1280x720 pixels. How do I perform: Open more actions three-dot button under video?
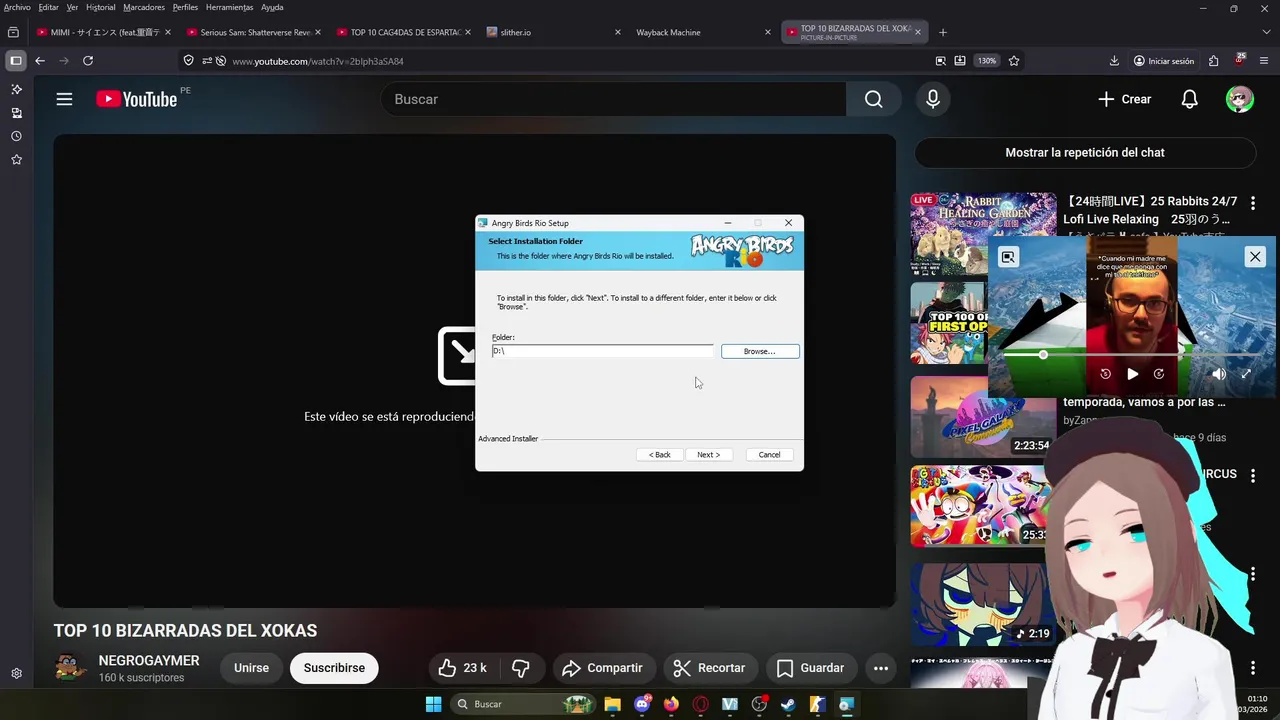click(x=881, y=668)
